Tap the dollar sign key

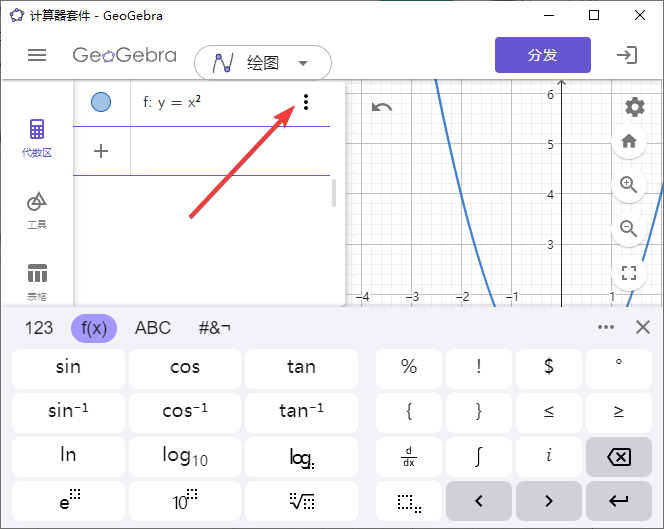coord(548,368)
